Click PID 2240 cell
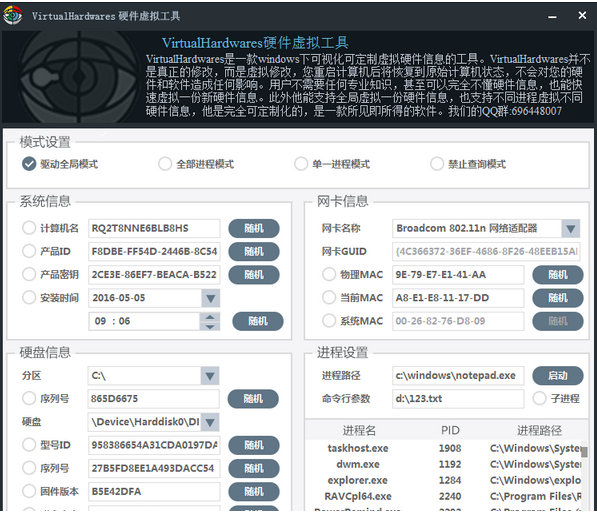597x512 pixels. [450, 496]
